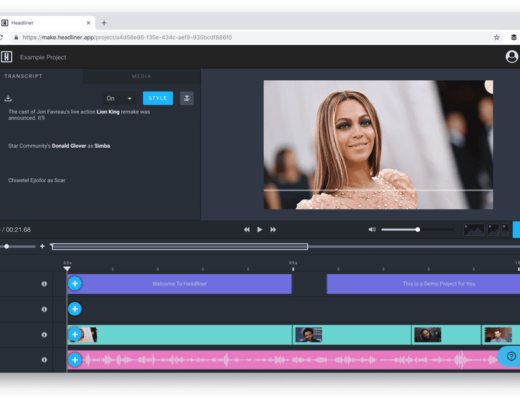Click the Donald Glover as Simba line

click(59, 146)
